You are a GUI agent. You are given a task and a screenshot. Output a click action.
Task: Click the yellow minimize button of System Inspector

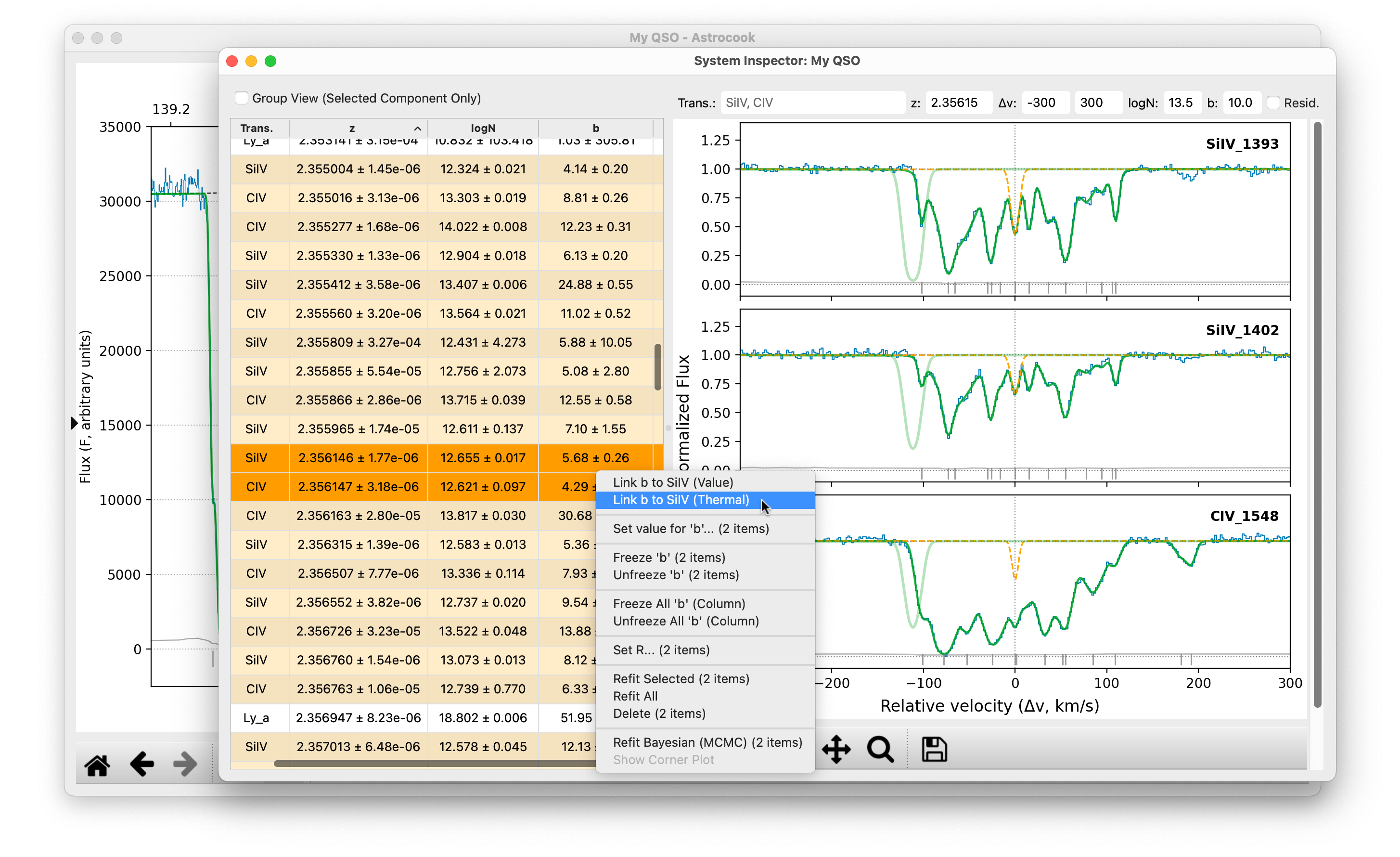tap(251, 61)
